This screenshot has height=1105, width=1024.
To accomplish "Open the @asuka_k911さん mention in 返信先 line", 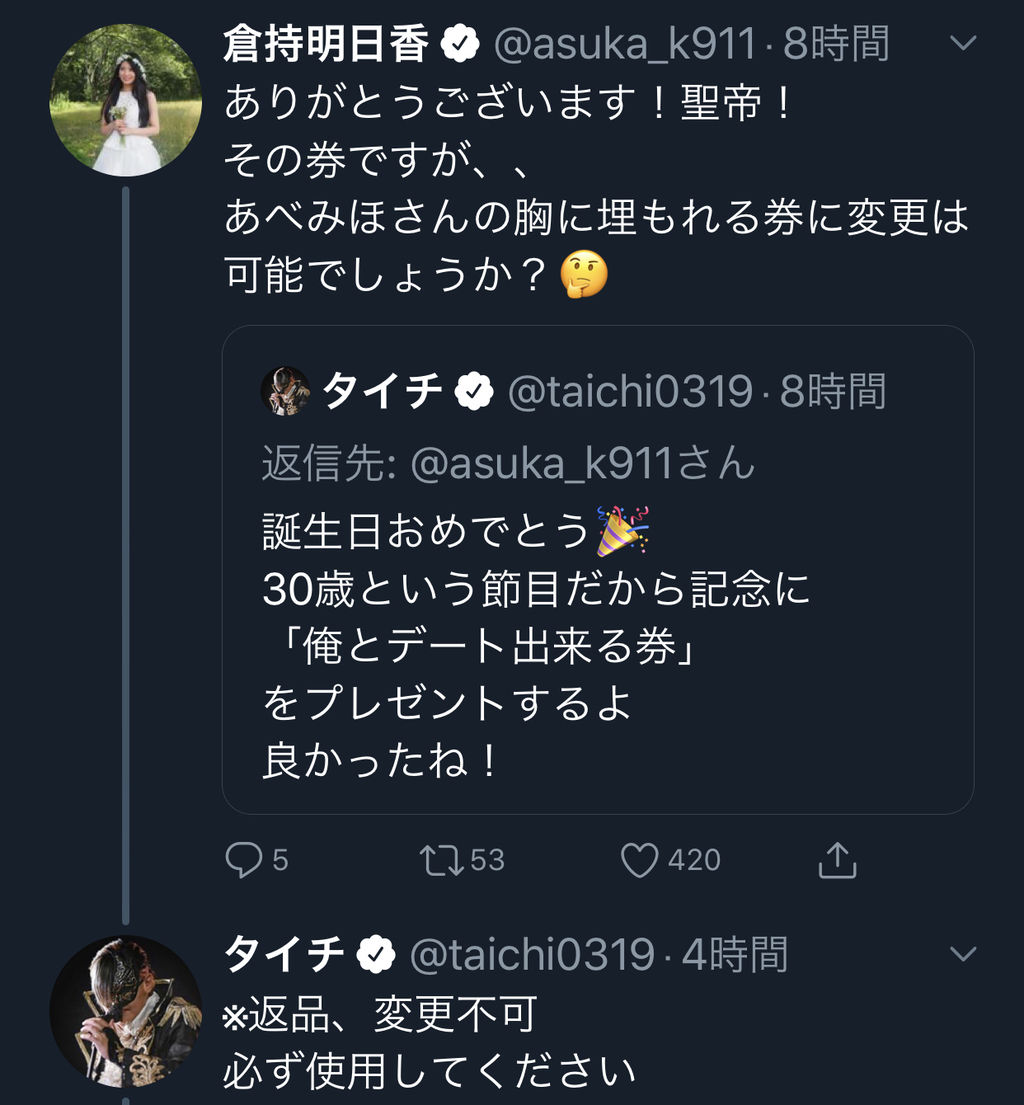I will click(x=582, y=464).
